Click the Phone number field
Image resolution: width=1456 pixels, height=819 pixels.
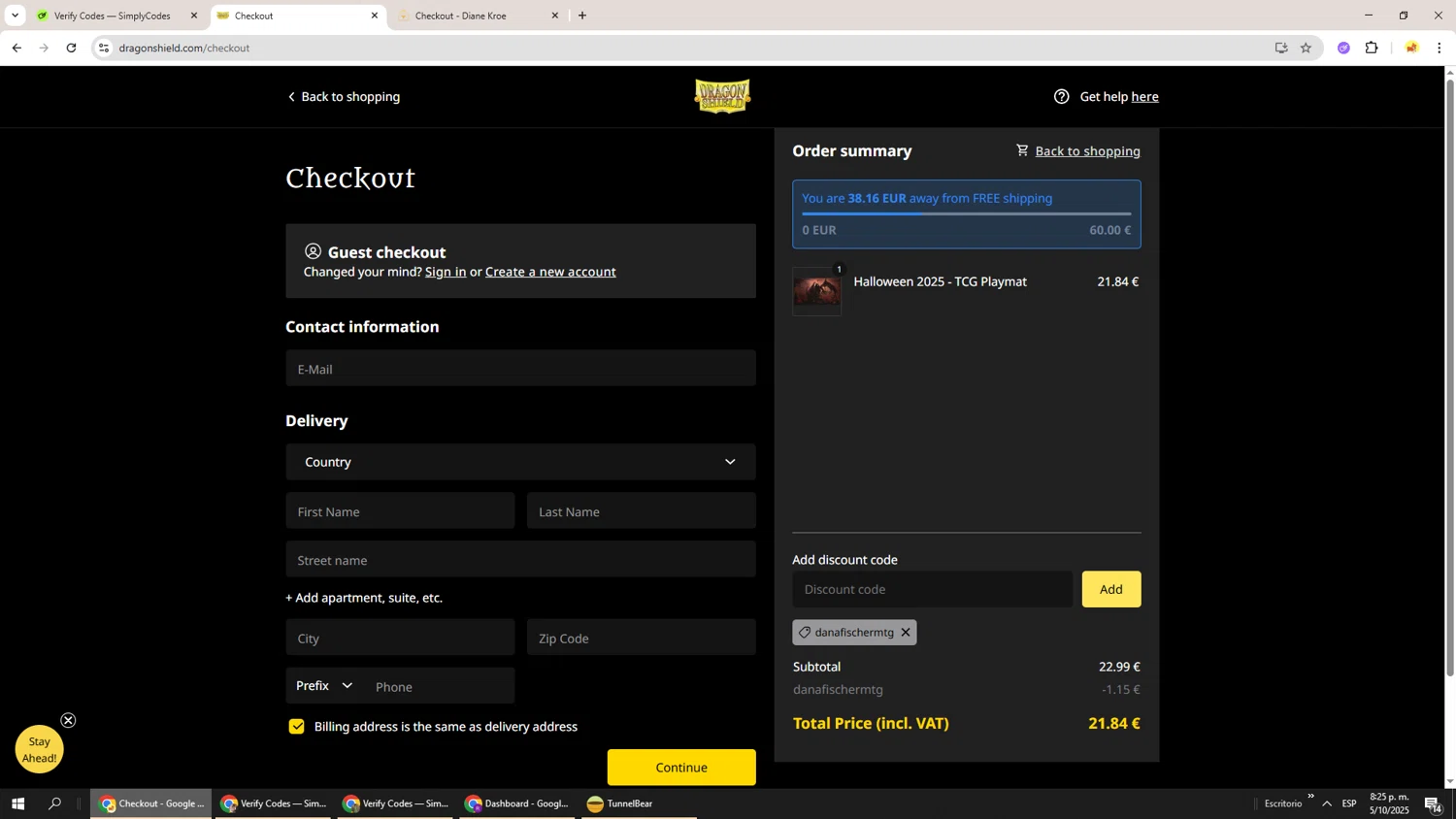point(440,686)
